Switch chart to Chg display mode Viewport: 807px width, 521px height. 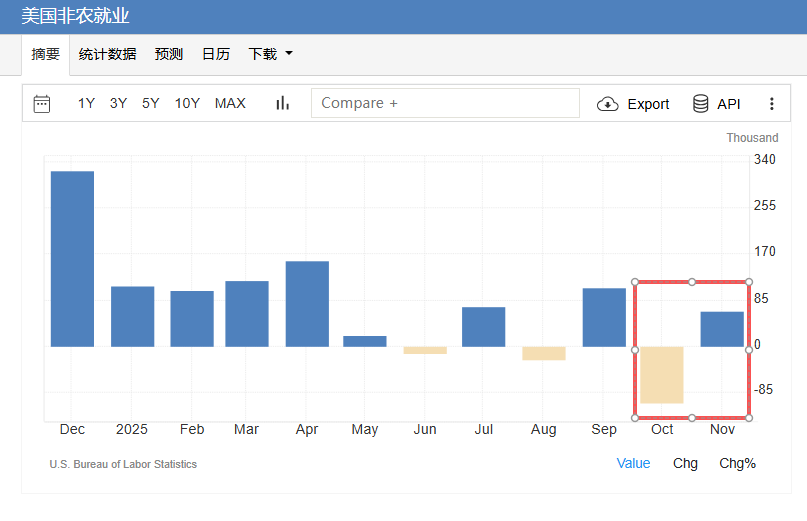pyautogui.click(x=685, y=463)
